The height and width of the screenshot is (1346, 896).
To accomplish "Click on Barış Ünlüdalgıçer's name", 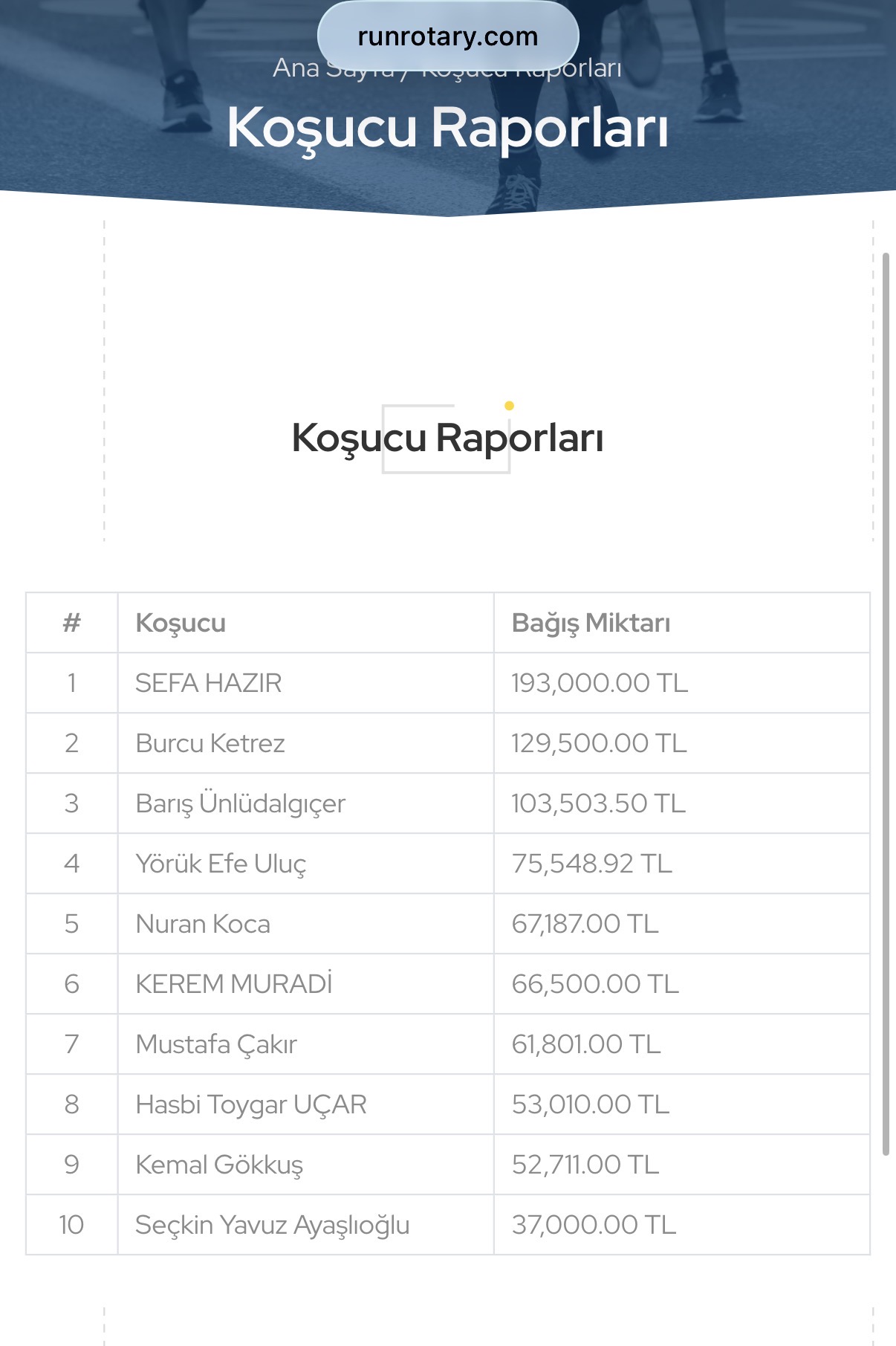I will point(241,803).
